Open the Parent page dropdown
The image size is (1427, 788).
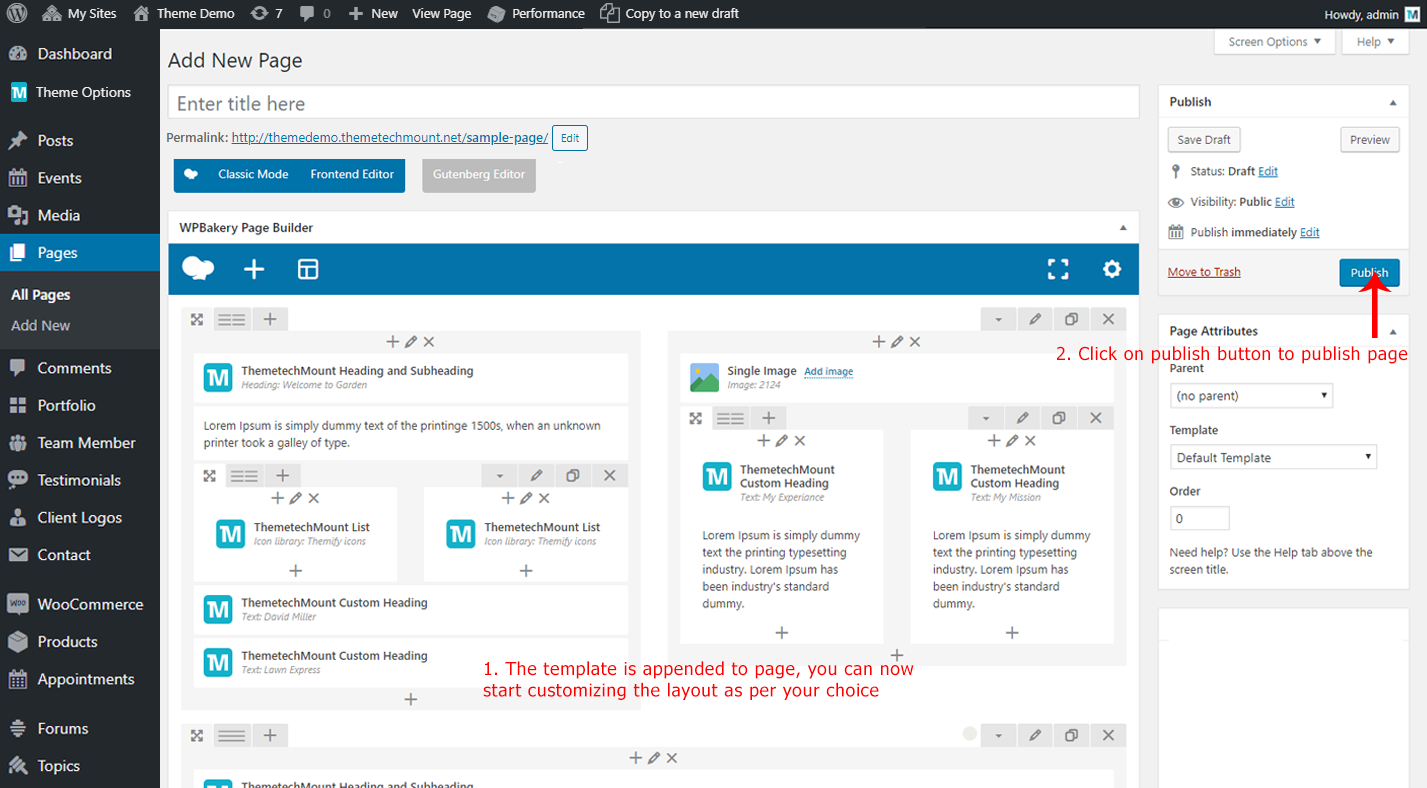click(1251, 396)
